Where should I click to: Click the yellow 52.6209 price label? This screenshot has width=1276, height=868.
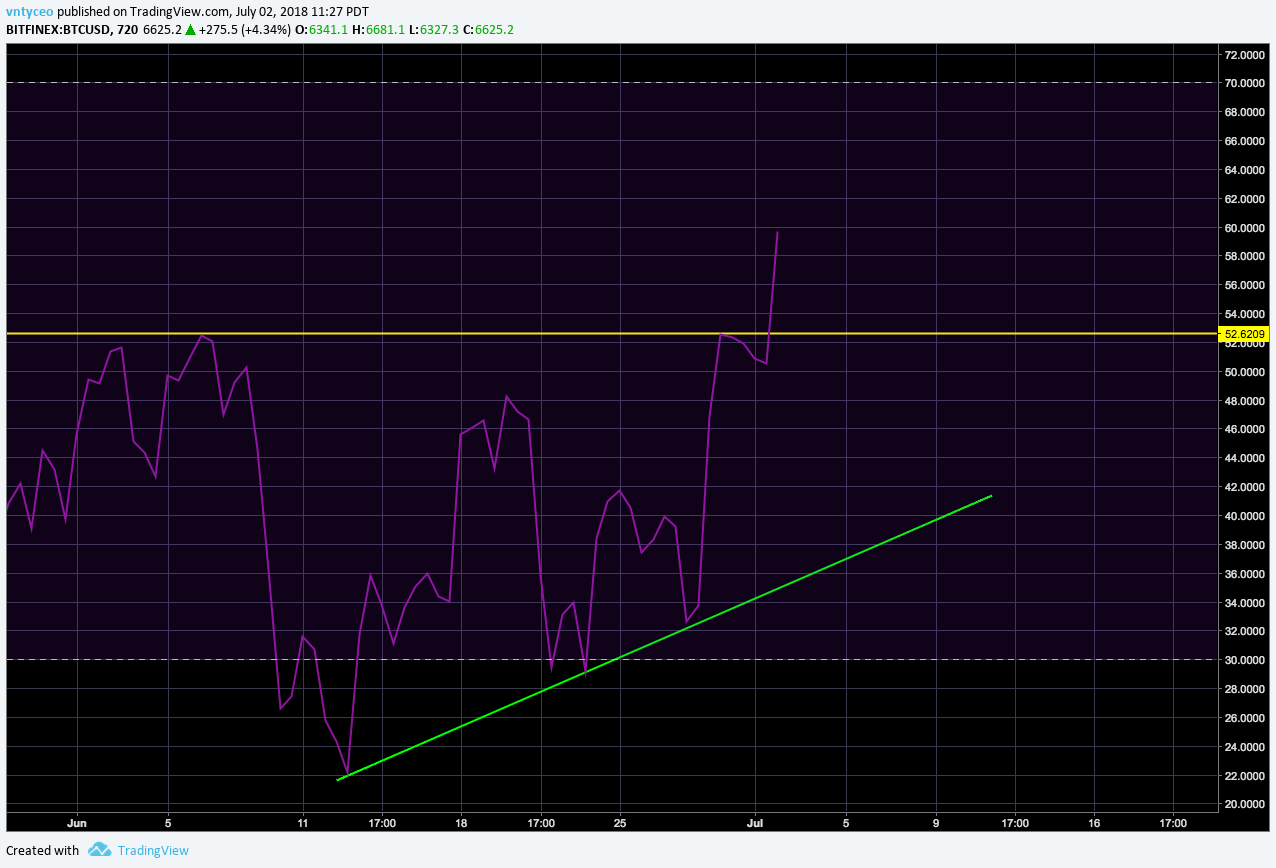pyautogui.click(x=1246, y=334)
